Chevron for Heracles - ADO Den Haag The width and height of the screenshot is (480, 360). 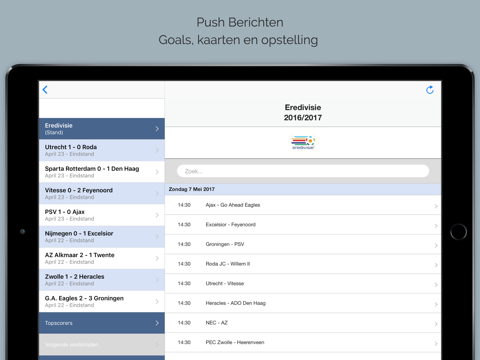(x=436, y=305)
